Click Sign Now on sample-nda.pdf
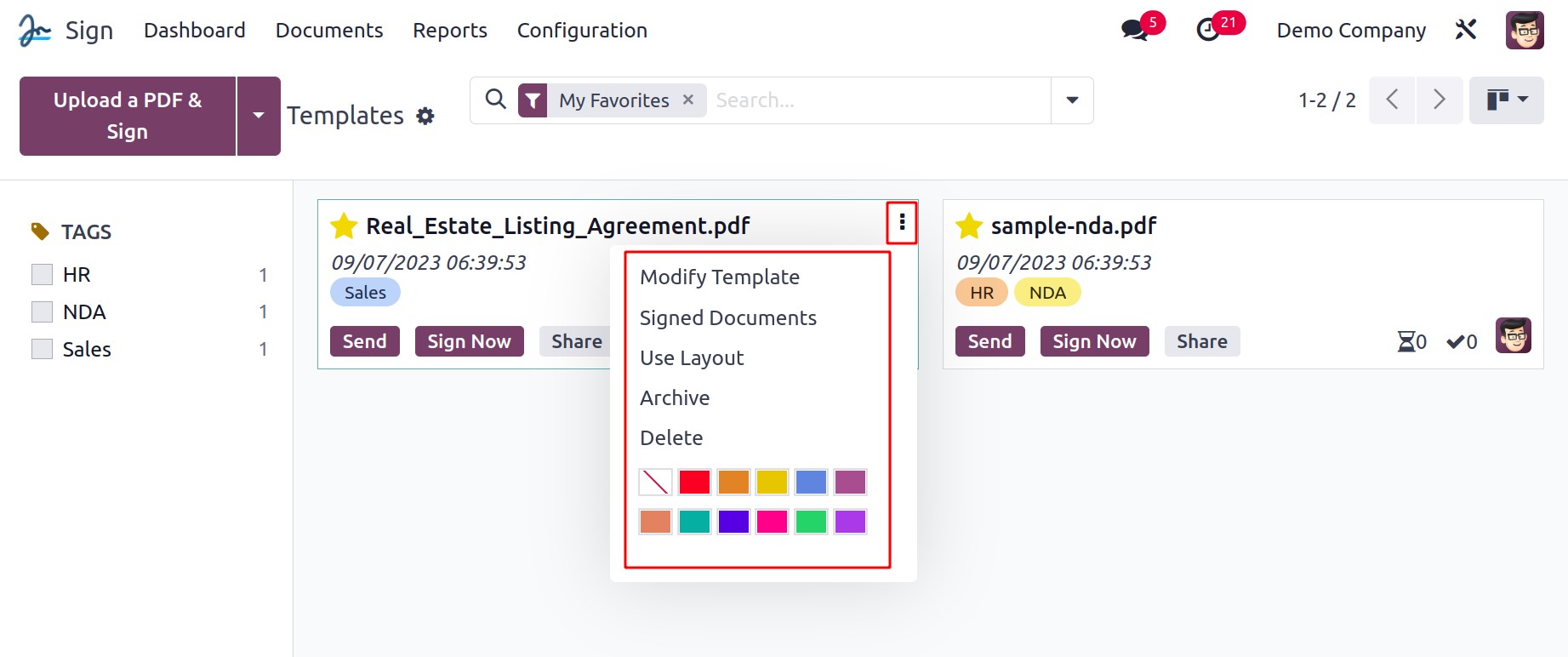 (1094, 341)
